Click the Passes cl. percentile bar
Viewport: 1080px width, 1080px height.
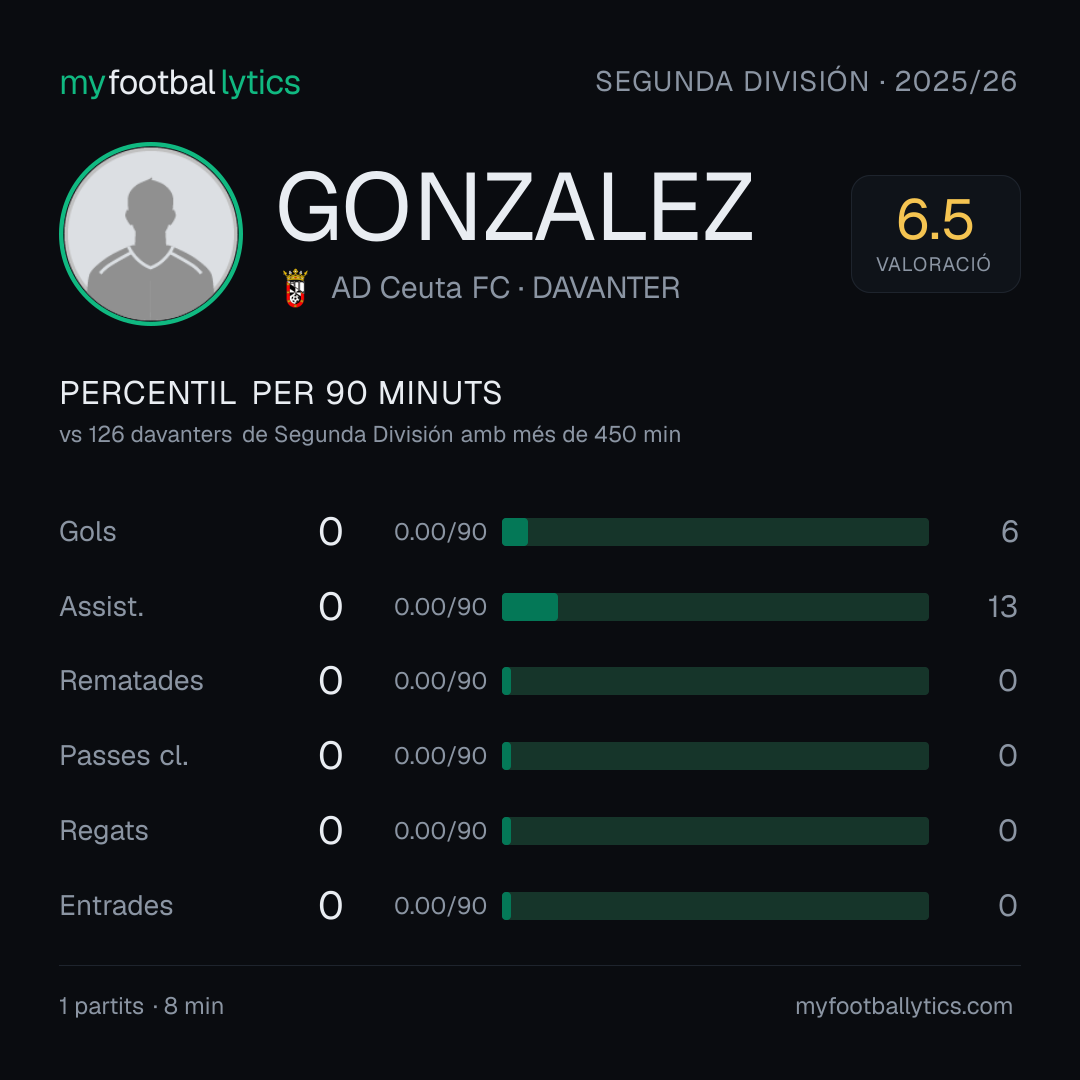click(x=715, y=756)
